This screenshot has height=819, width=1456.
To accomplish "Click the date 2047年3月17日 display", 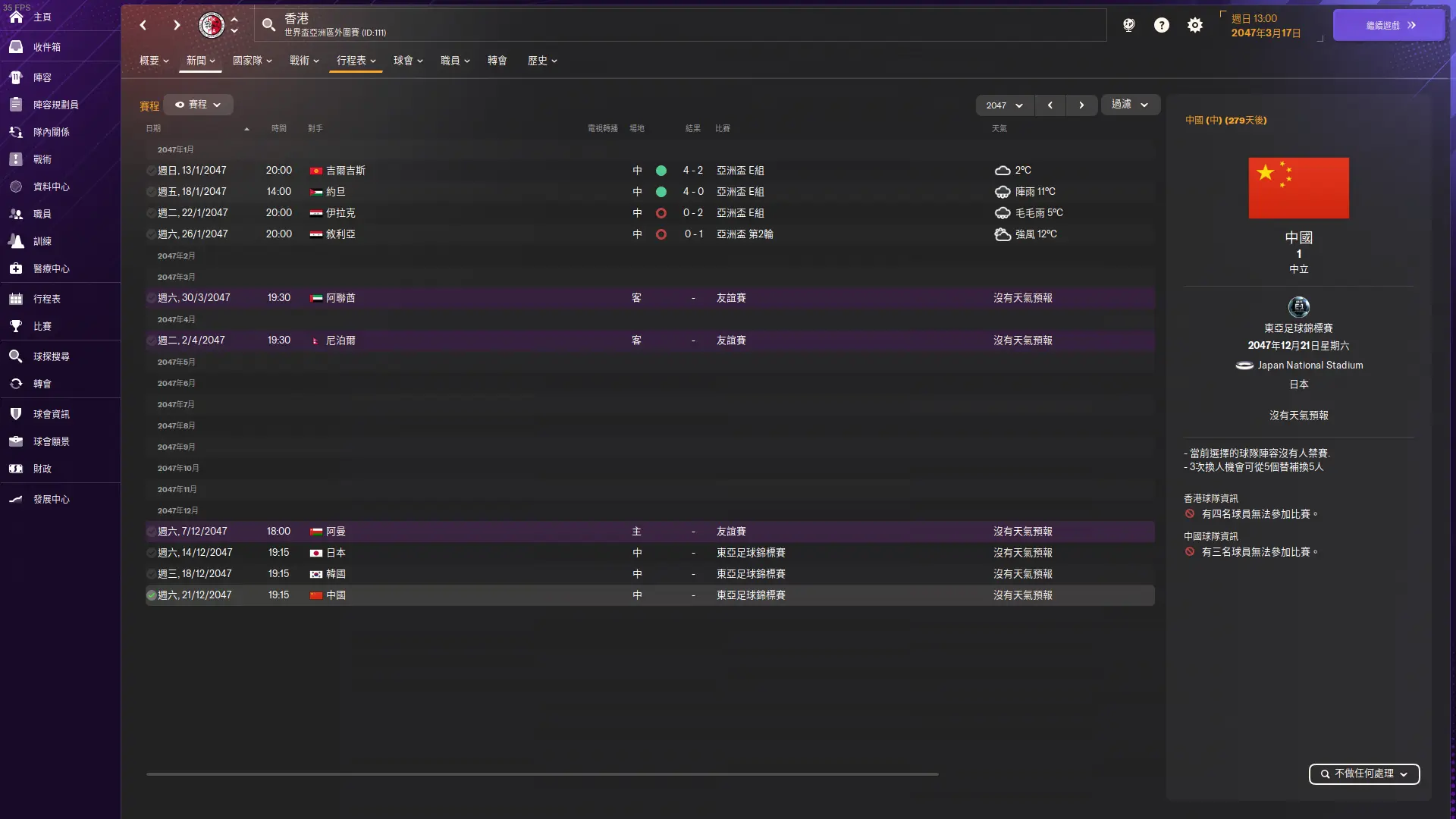I will click(x=1266, y=33).
